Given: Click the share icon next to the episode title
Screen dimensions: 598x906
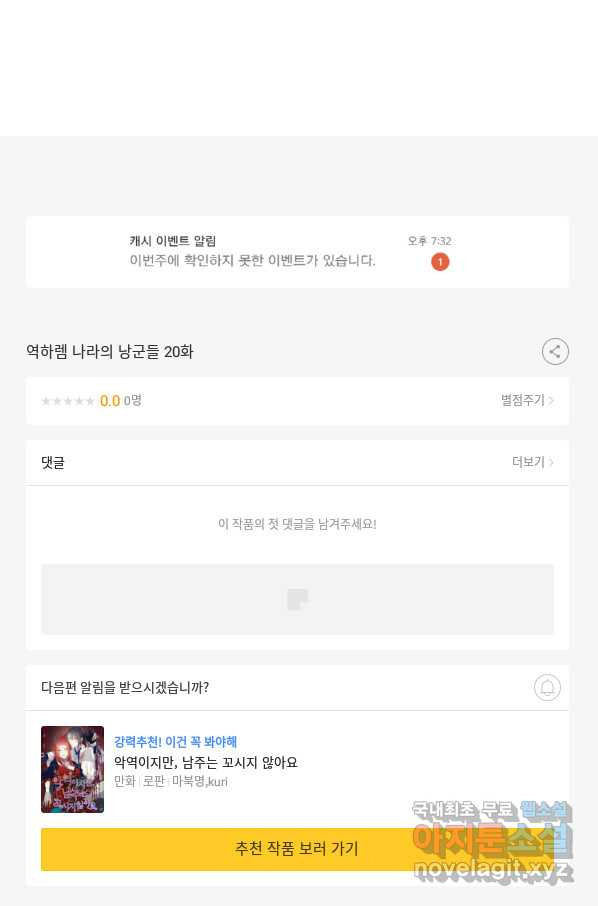Looking at the screenshot, I should pyautogui.click(x=555, y=351).
